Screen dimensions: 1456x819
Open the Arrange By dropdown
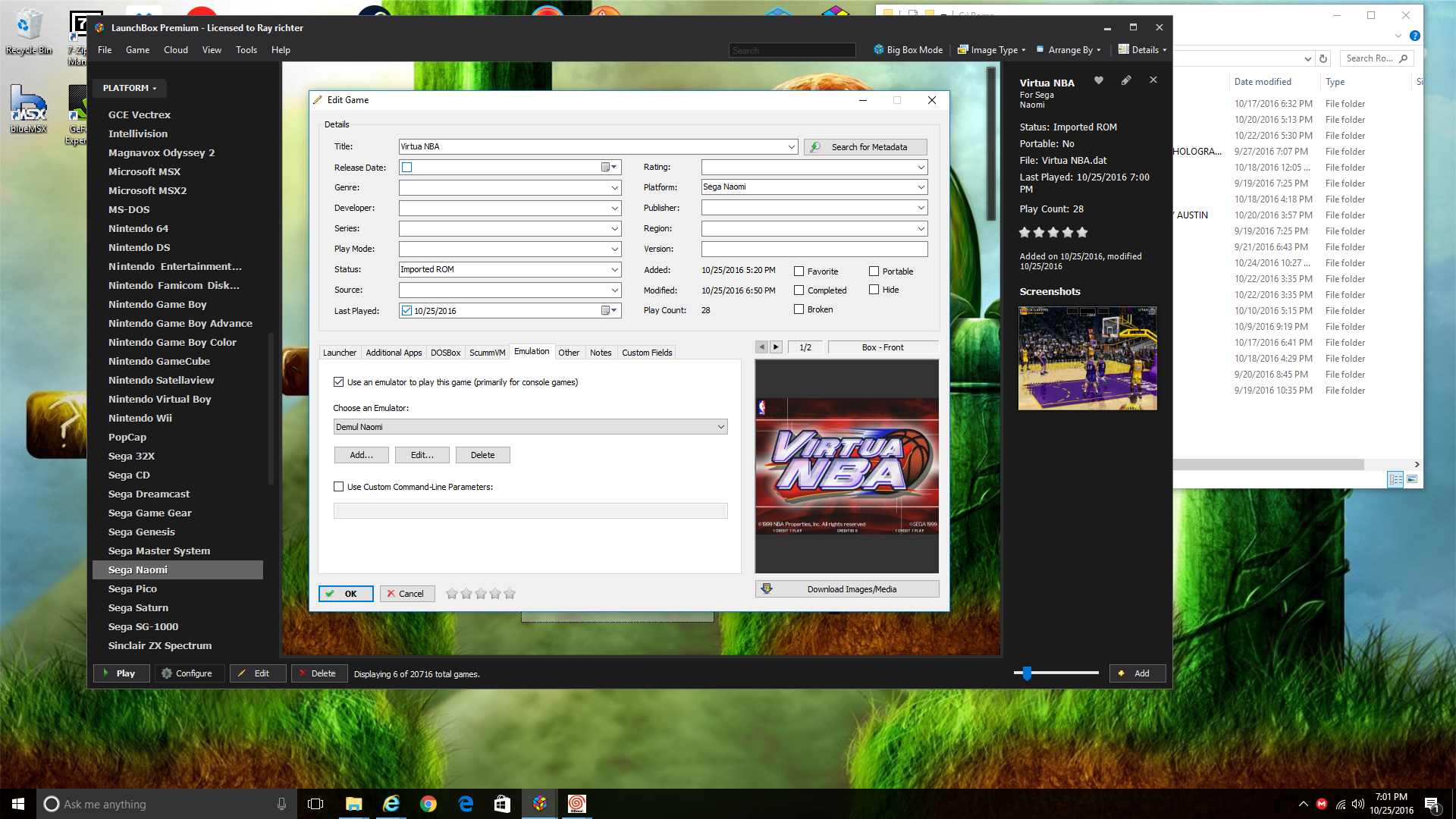1068,50
